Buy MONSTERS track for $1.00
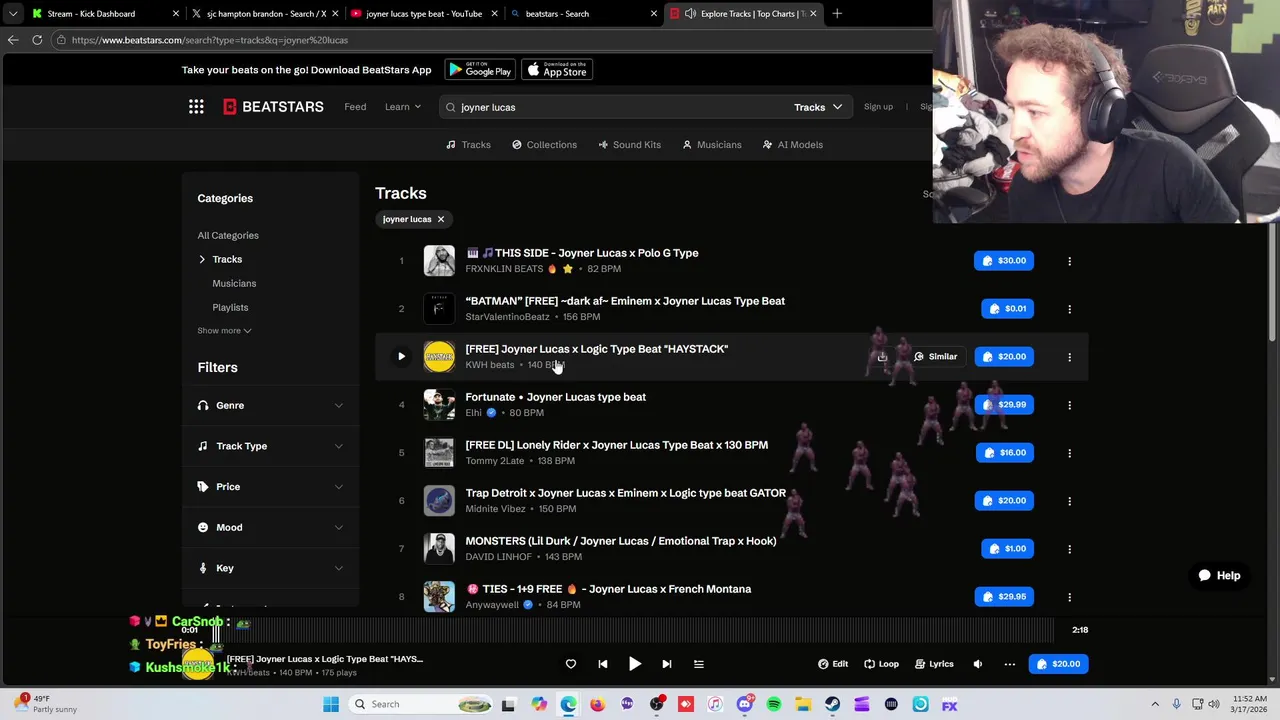Screen dimensions: 1280x720 1008,549
